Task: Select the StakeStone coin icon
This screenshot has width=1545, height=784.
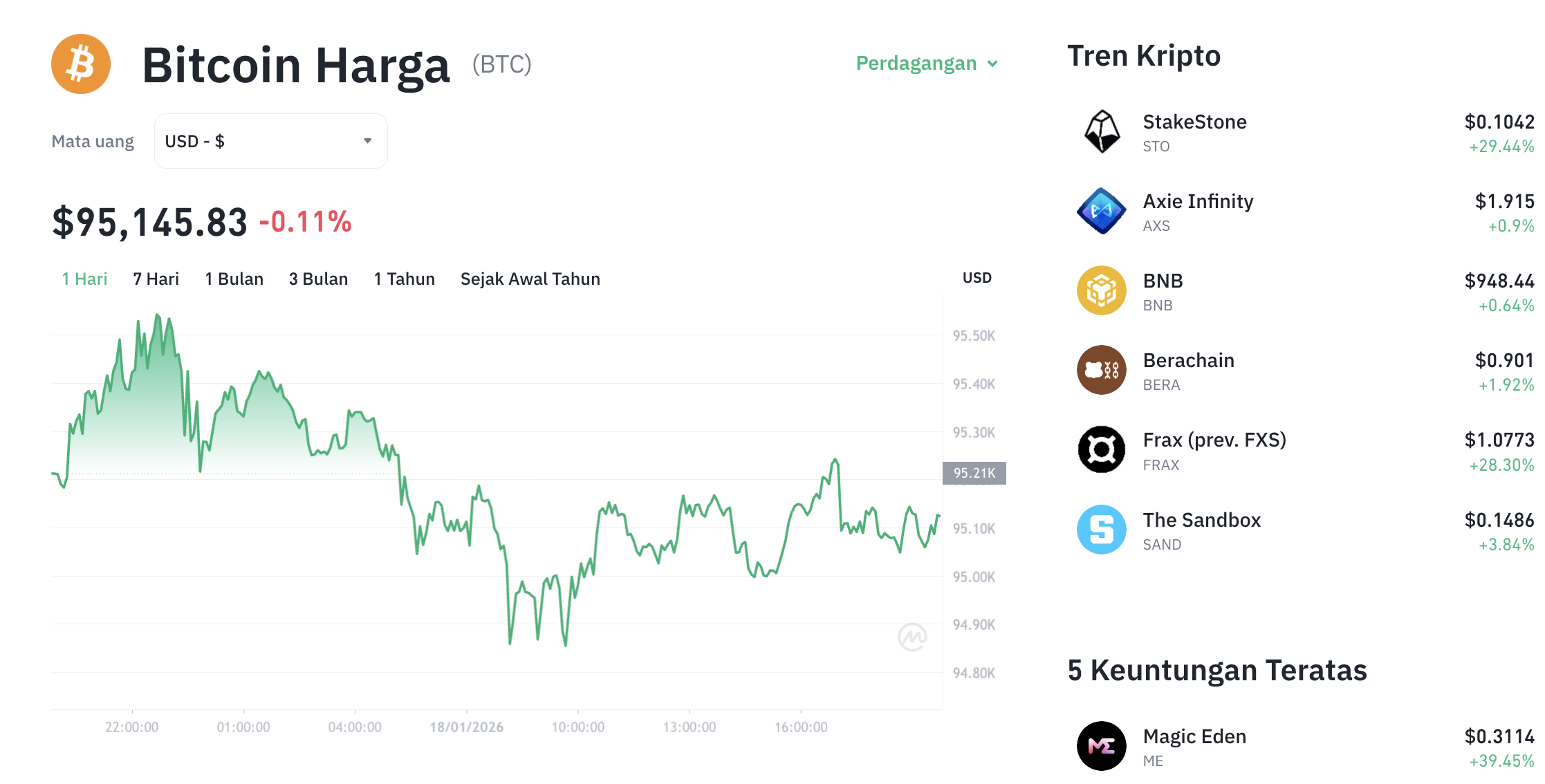Action: click(1101, 132)
